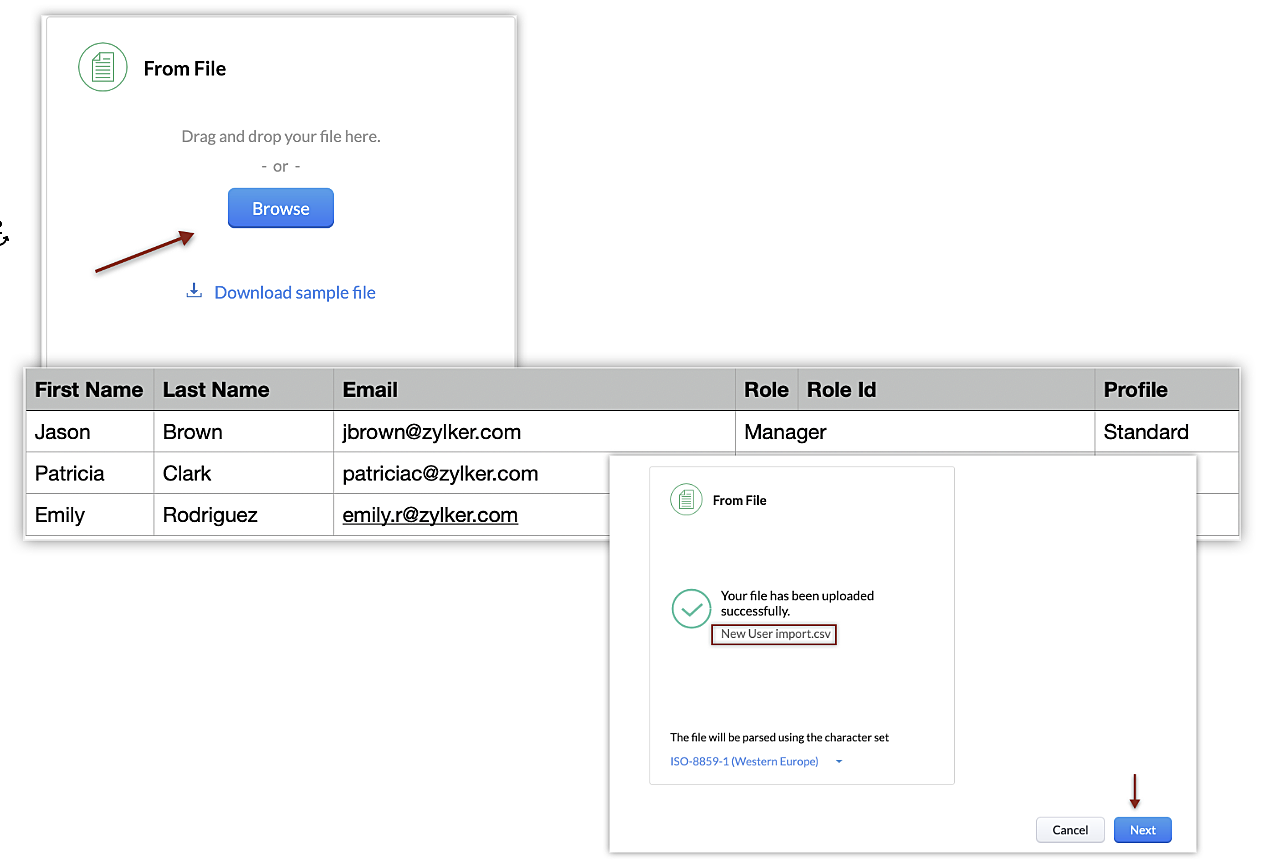This screenshot has width=1278, height=868.
Task: Click the Last Name column header
Action: (x=216, y=390)
